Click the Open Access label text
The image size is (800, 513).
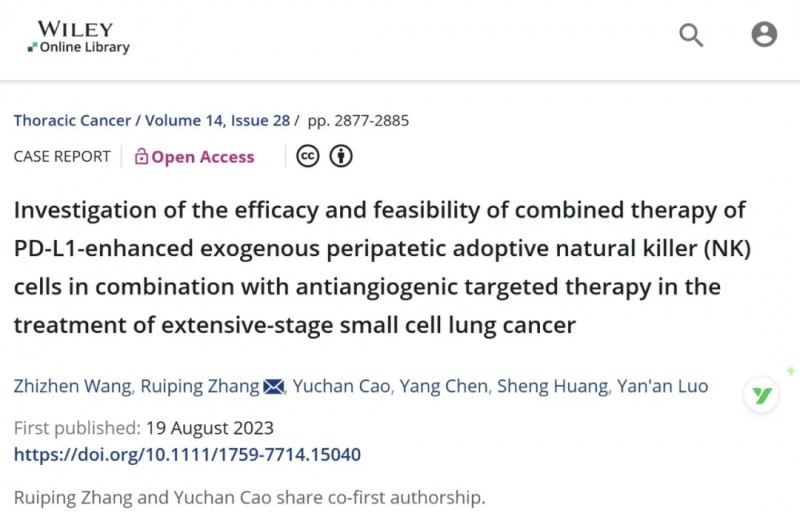point(203,157)
